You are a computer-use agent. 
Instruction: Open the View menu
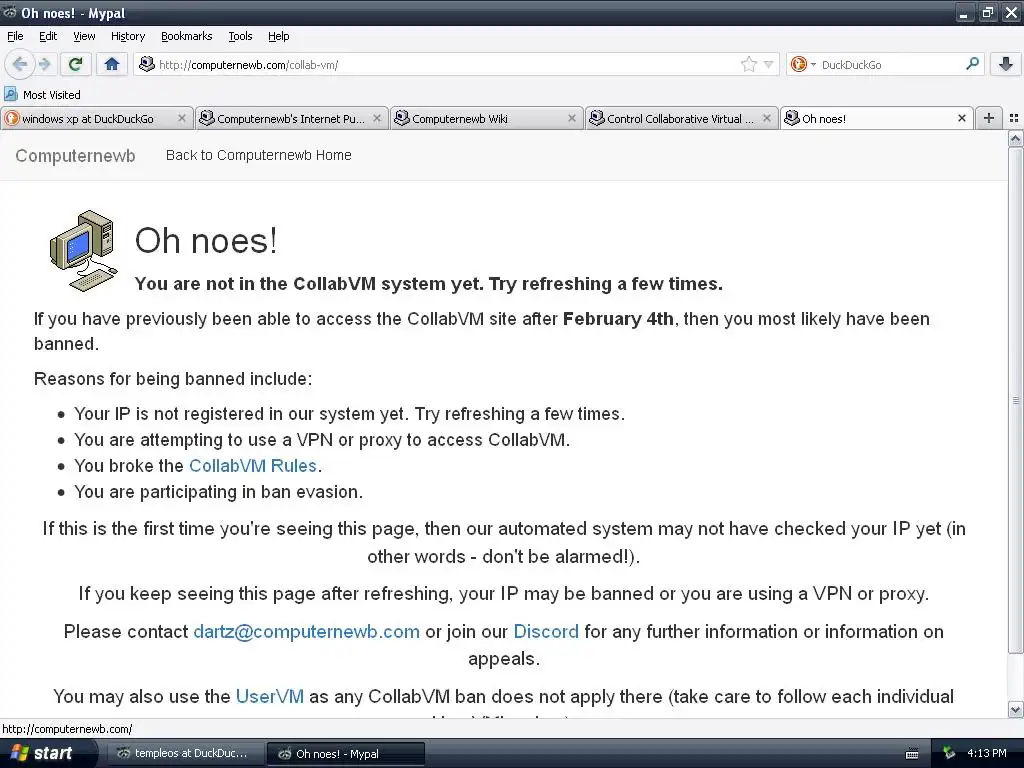pos(84,36)
